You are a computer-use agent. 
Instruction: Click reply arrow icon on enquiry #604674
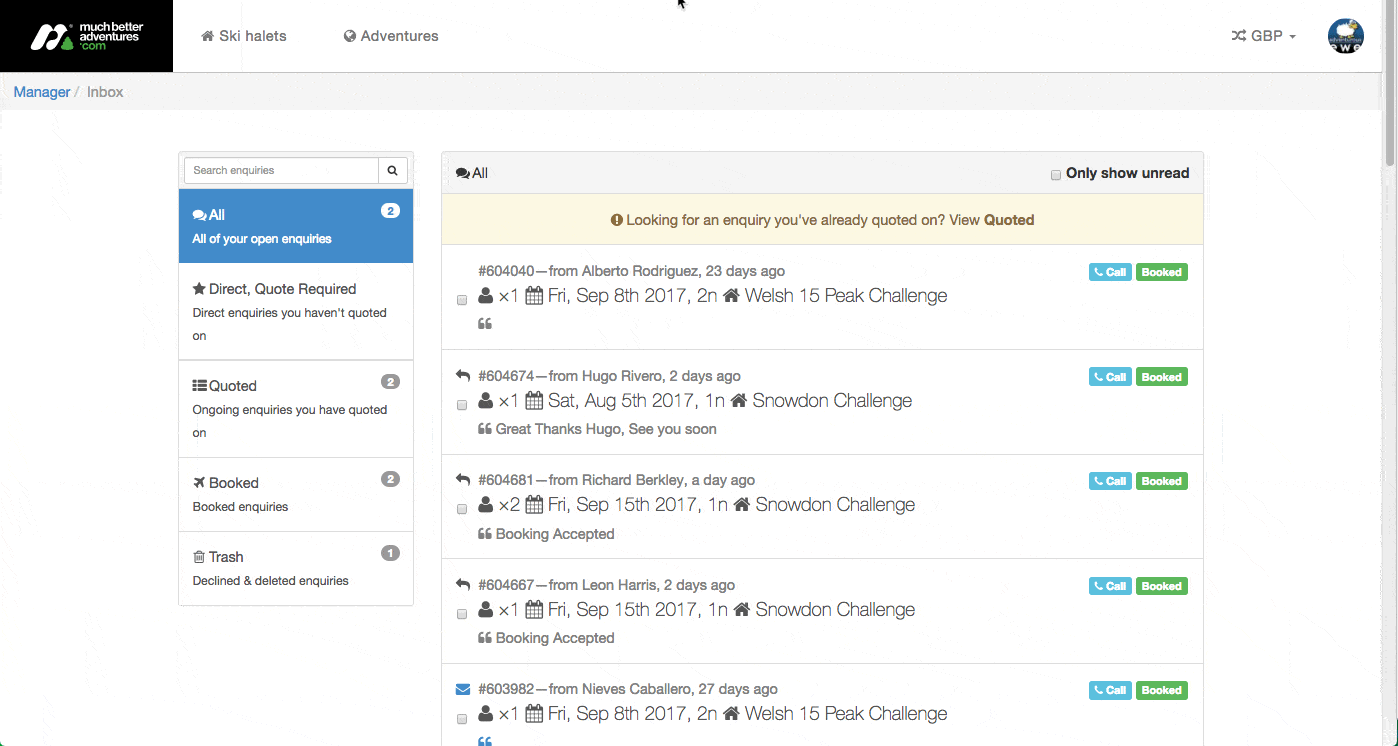click(x=463, y=376)
